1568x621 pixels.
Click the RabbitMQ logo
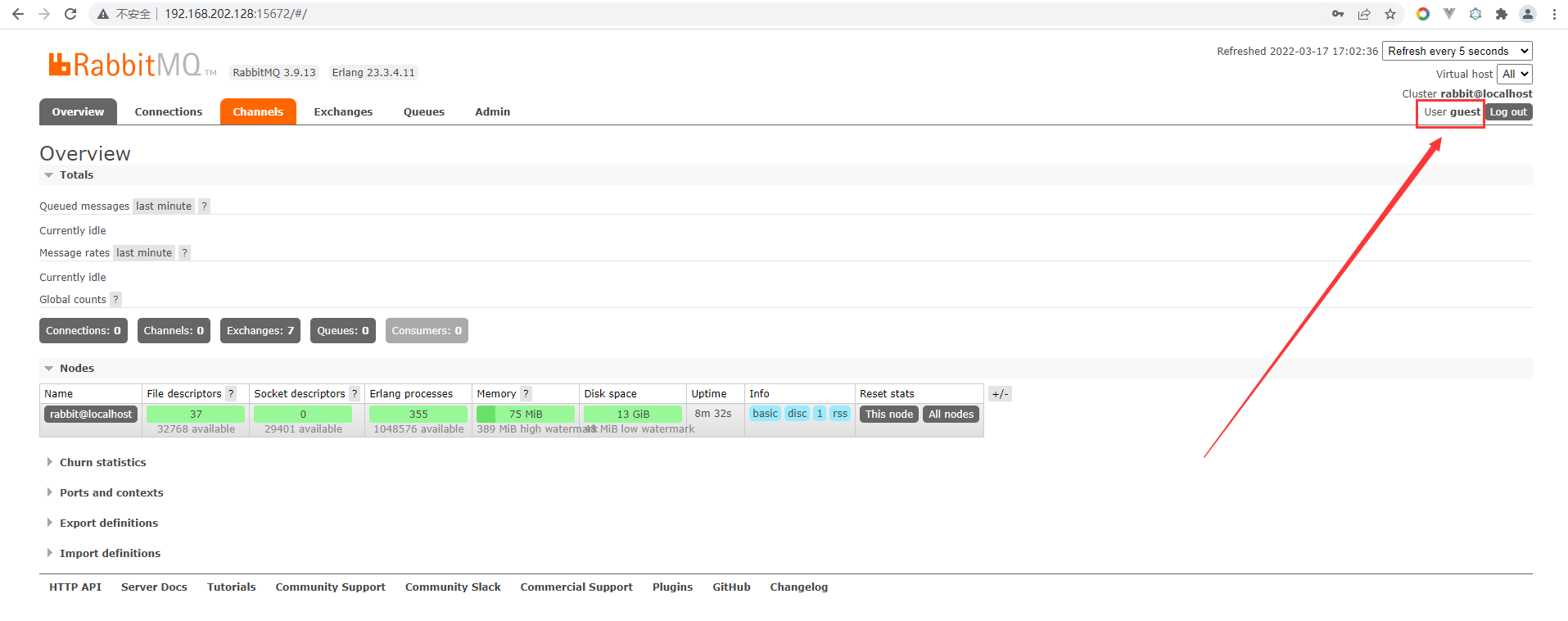[x=132, y=65]
